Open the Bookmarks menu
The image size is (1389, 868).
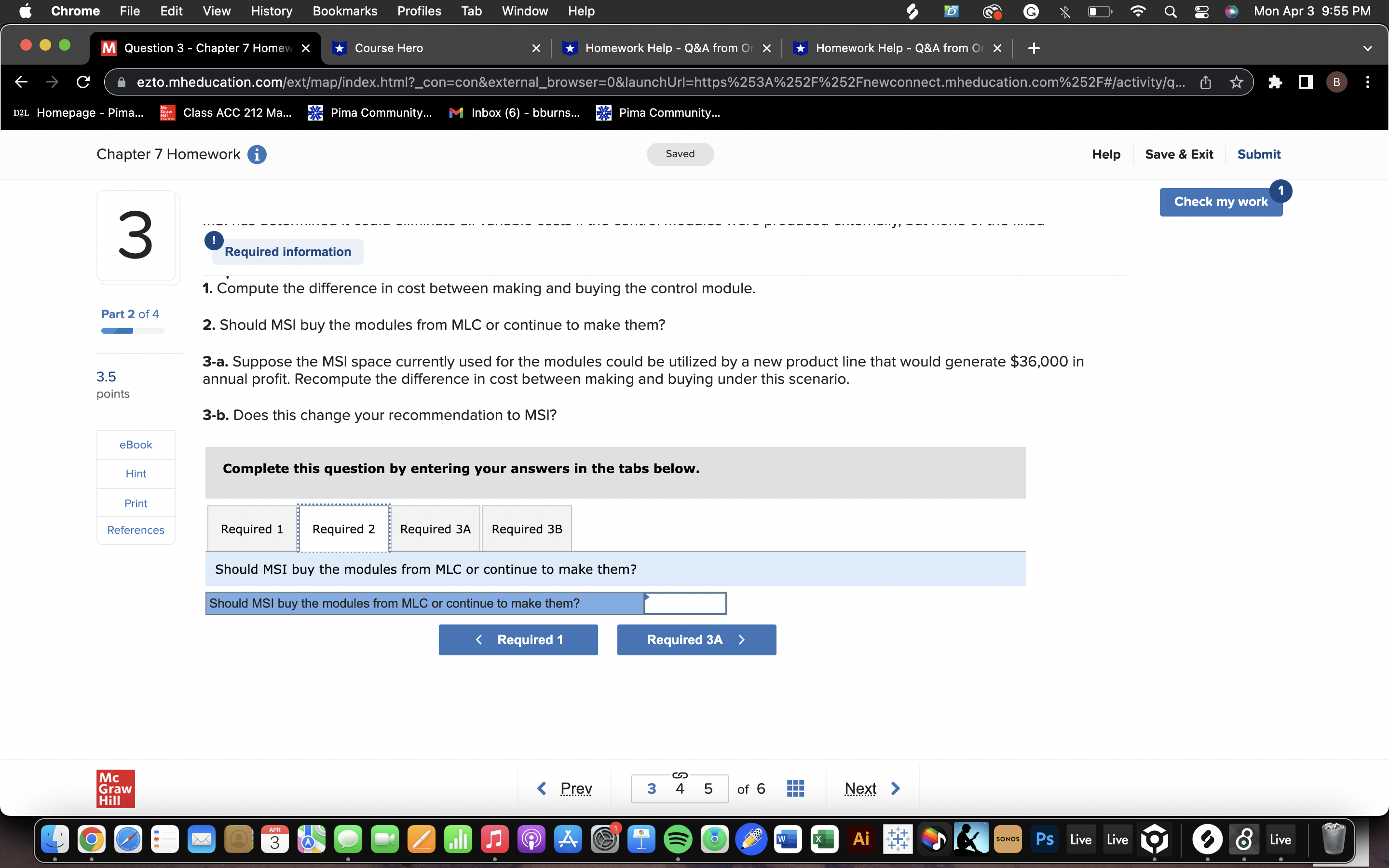tap(345, 11)
